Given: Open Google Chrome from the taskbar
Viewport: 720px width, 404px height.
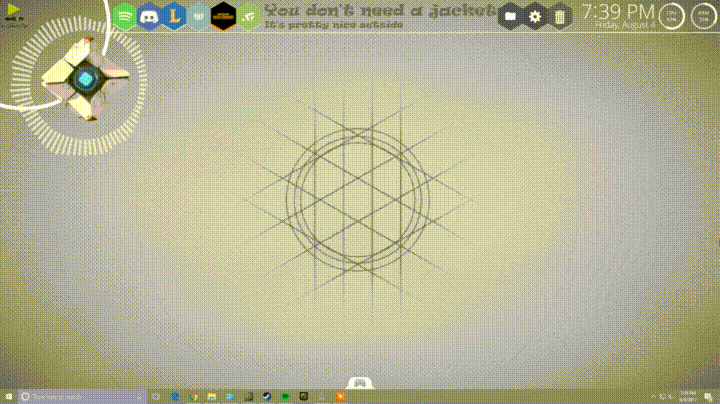Looking at the screenshot, I should [193, 397].
